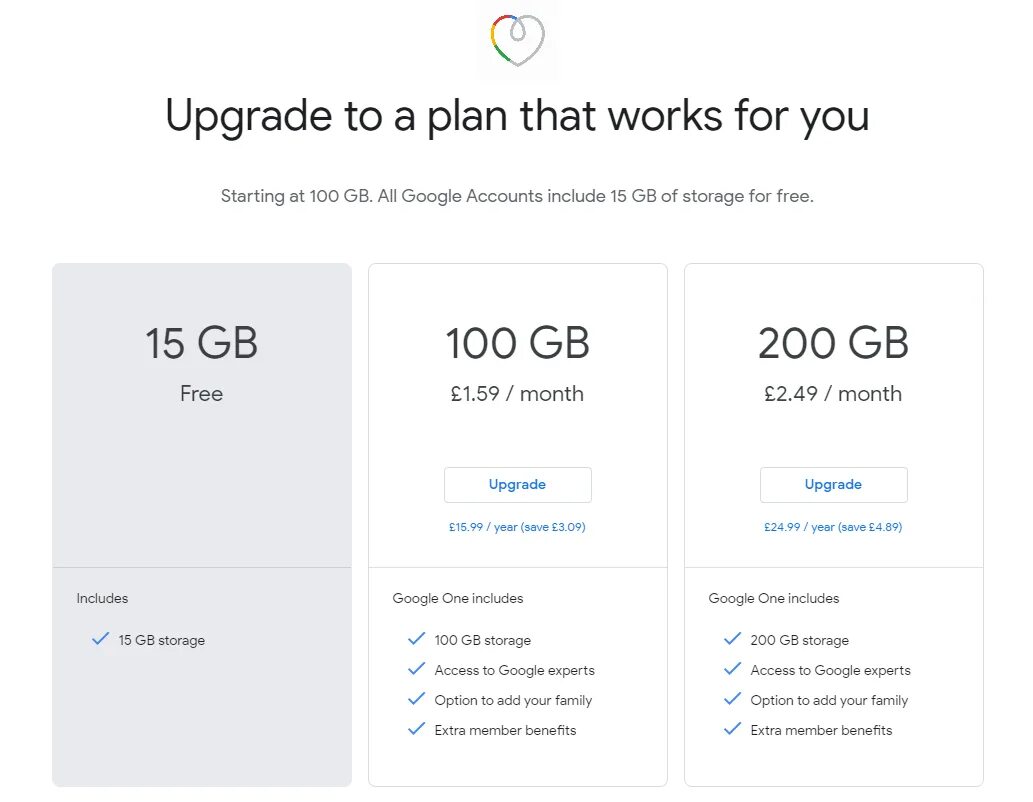The height and width of the screenshot is (802, 1033).
Task: Upgrade to the 200 GB plan
Action: [x=833, y=484]
